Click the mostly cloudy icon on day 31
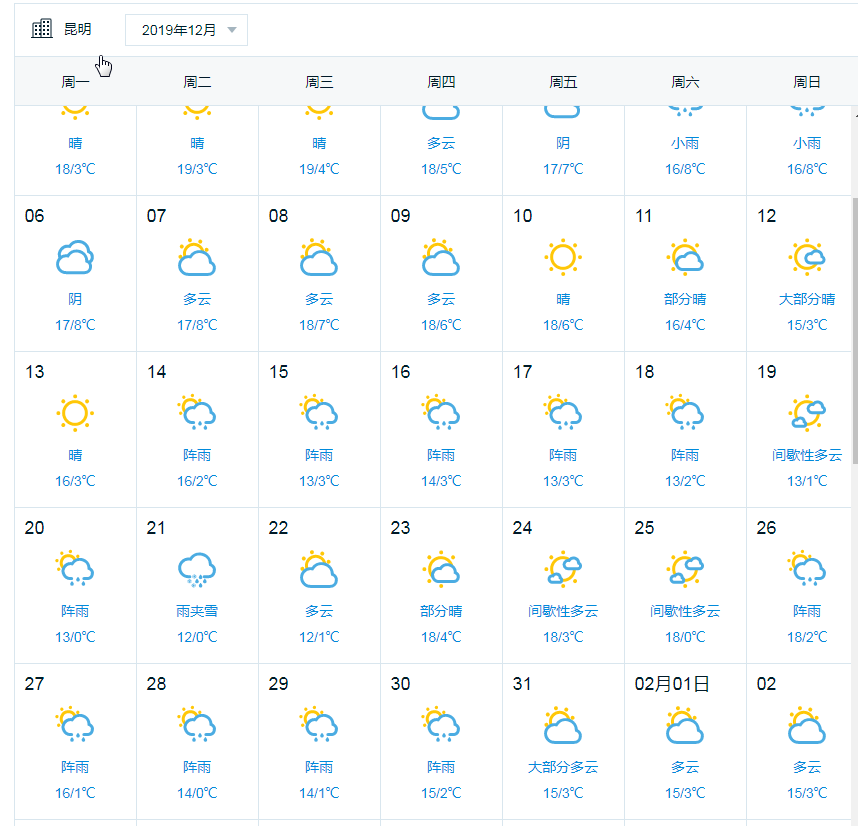Viewport: 858px width, 826px height. click(563, 724)
